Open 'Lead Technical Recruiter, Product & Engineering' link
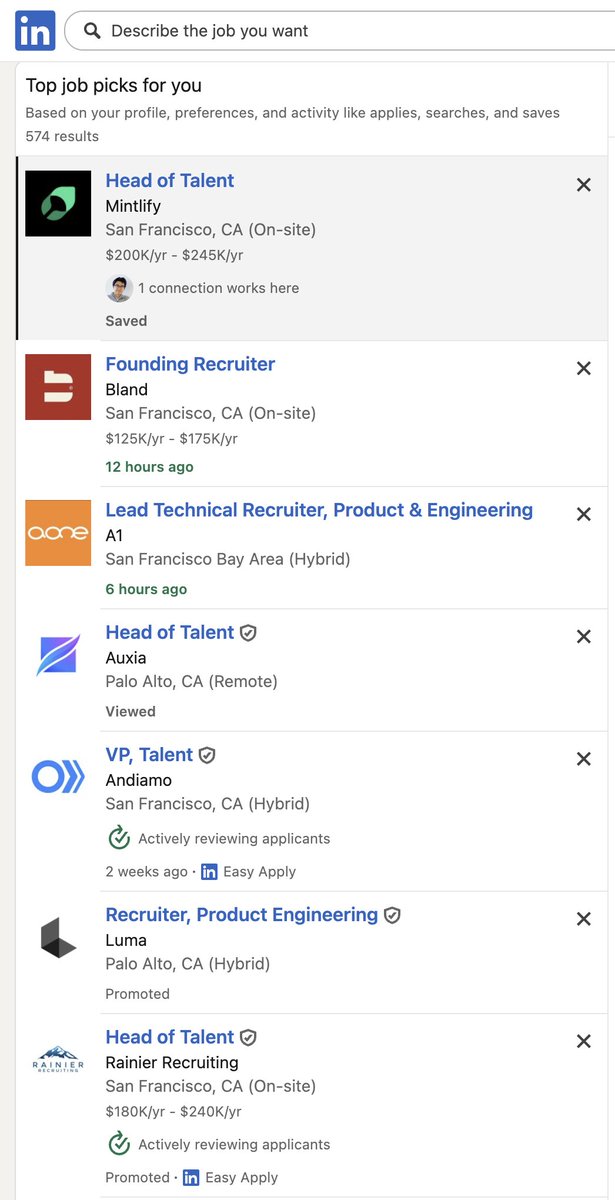This screenshot has height=1200, width=615. [x=319, y=510]
